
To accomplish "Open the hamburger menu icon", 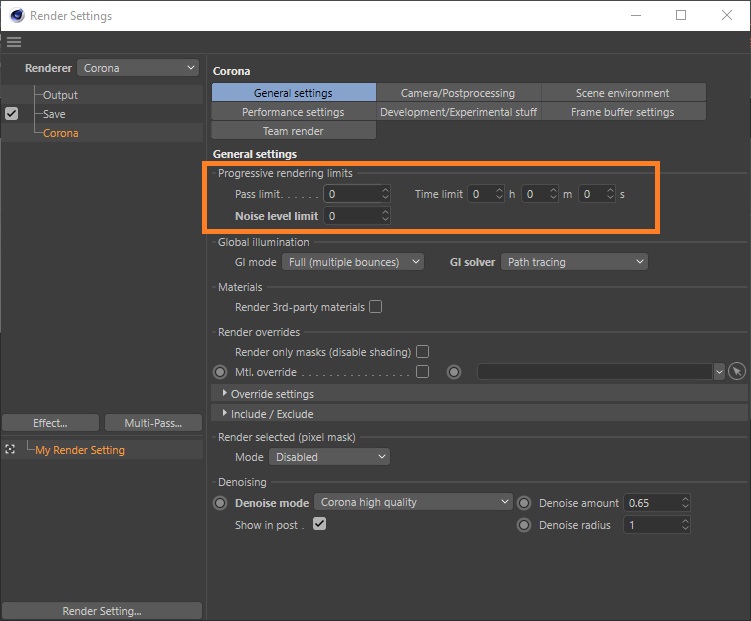I will point(13,42).
